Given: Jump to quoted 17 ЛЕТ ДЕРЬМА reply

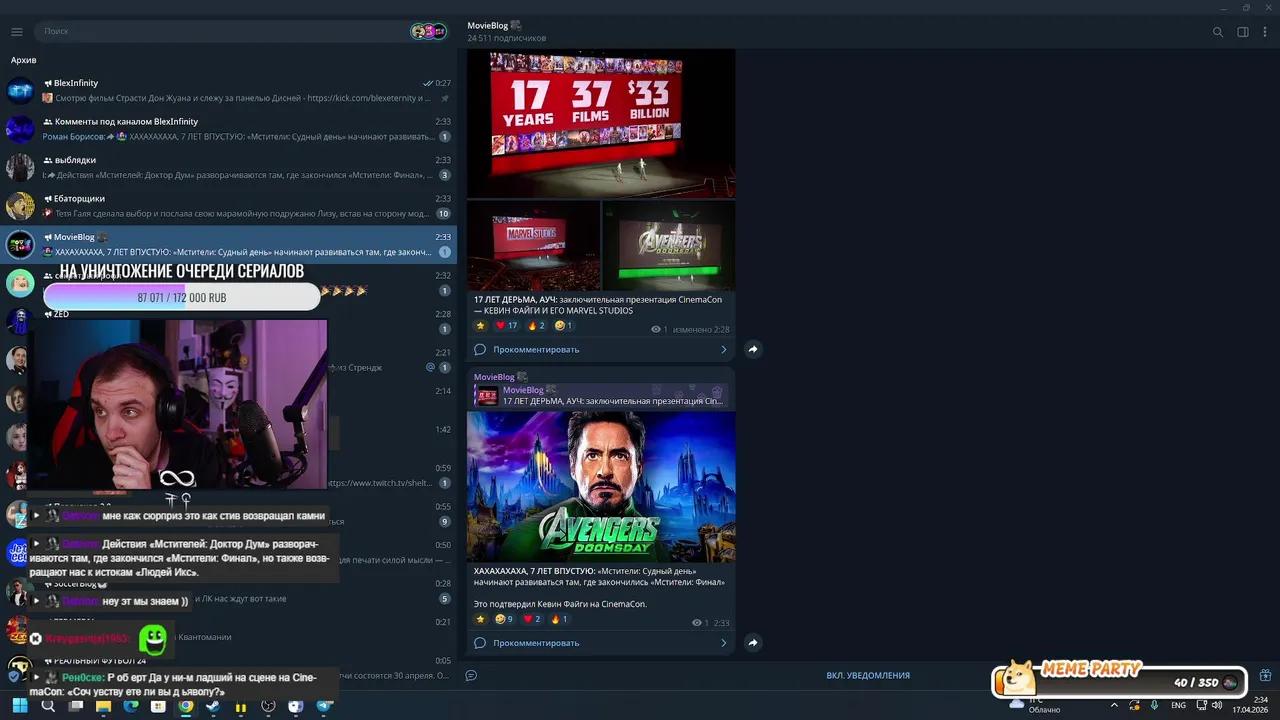Looking at the screenshot, I should pyautogui.click(x=600, y=395).
